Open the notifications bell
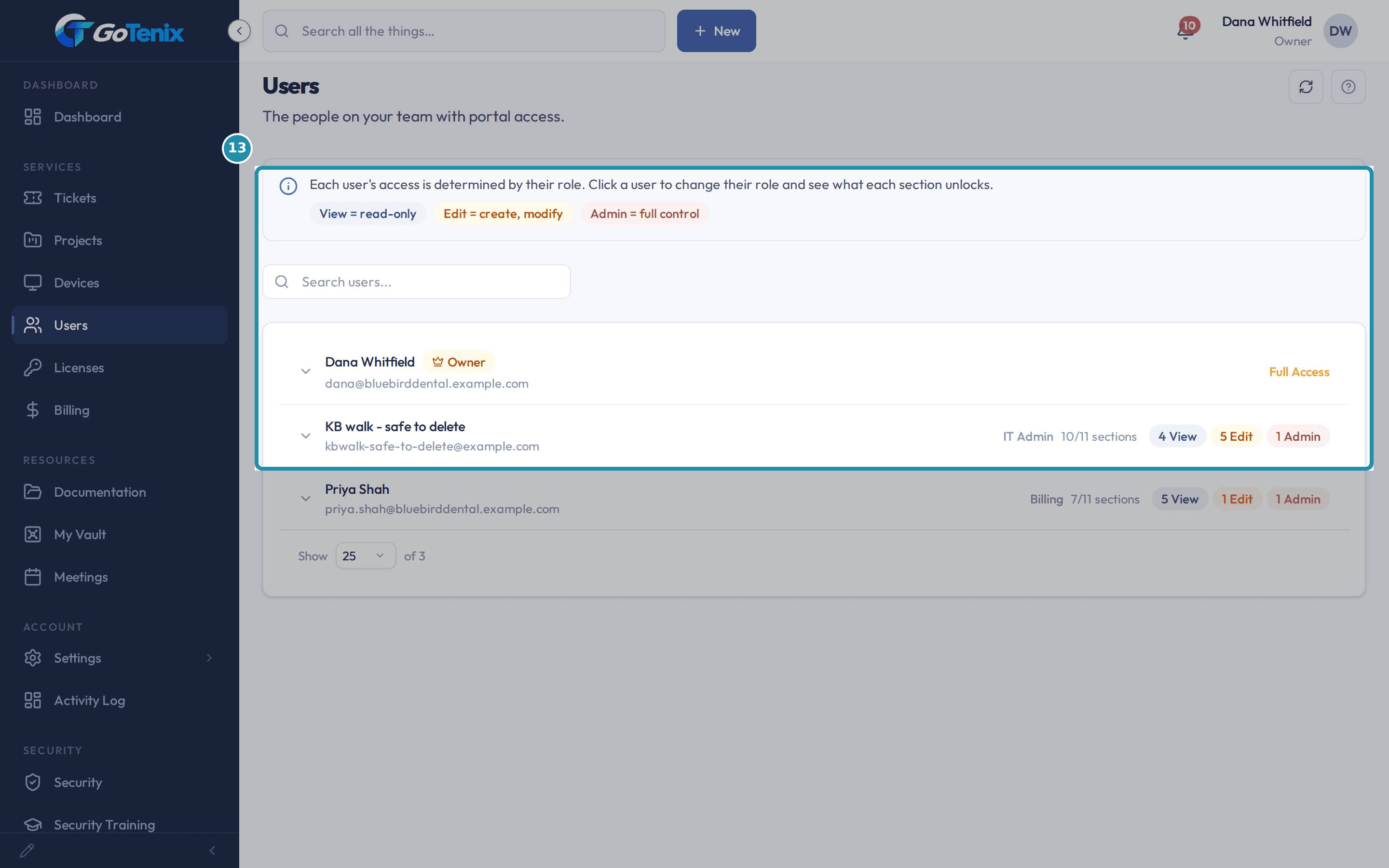The width and height of the screenshot is (1389, 868). point(1185,31)
